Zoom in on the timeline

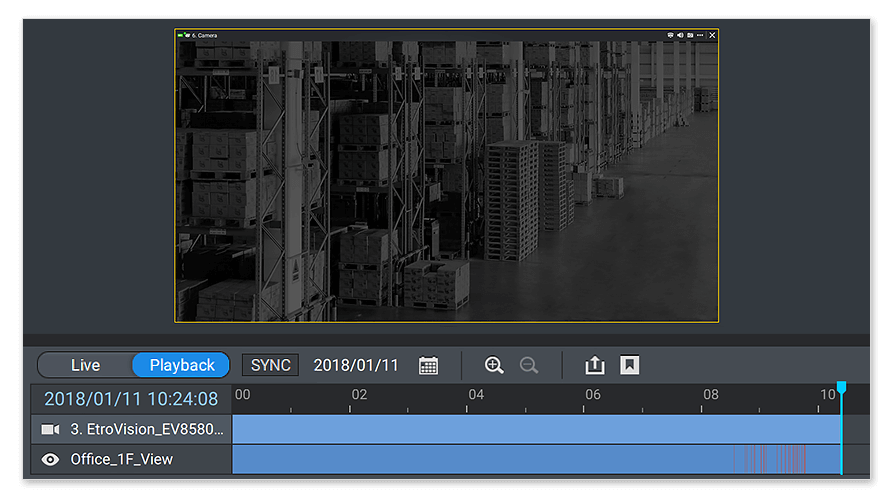(x=493, y=365)
